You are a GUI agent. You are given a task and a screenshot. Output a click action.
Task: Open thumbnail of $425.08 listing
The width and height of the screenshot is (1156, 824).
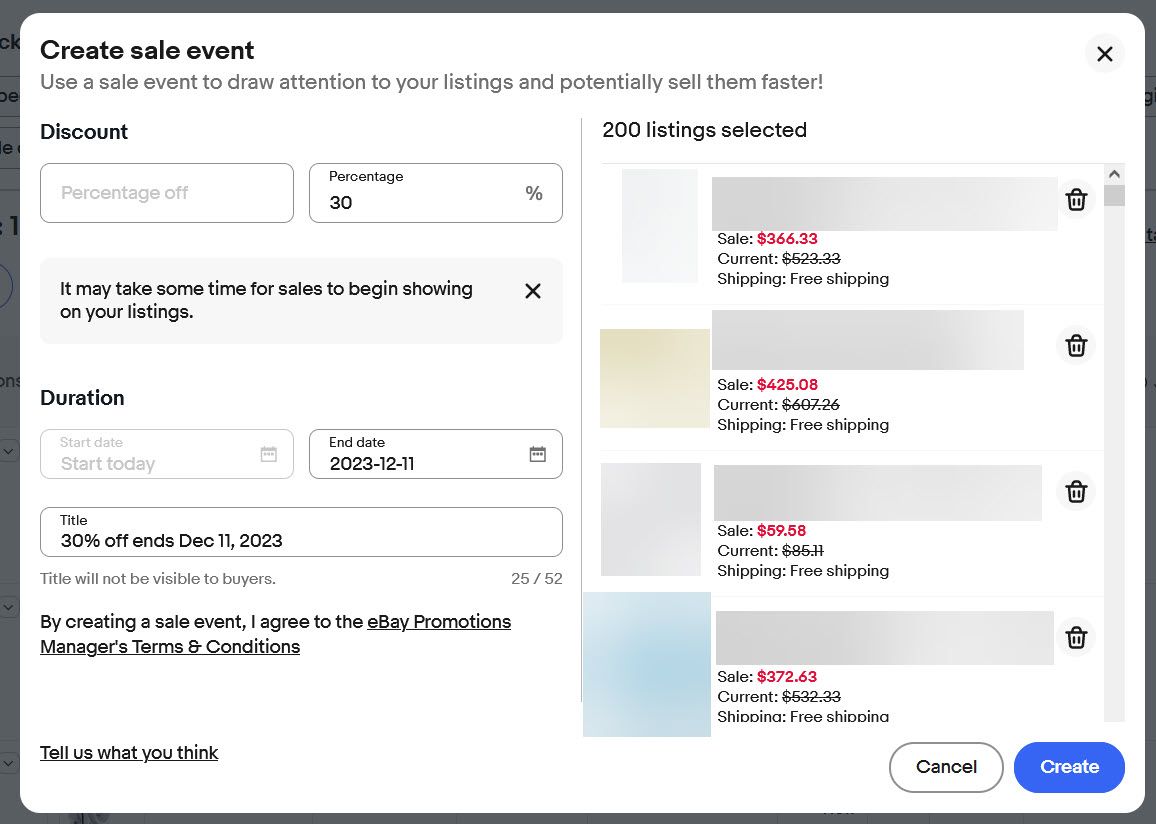pyautogui.click(x=655, y=378)
